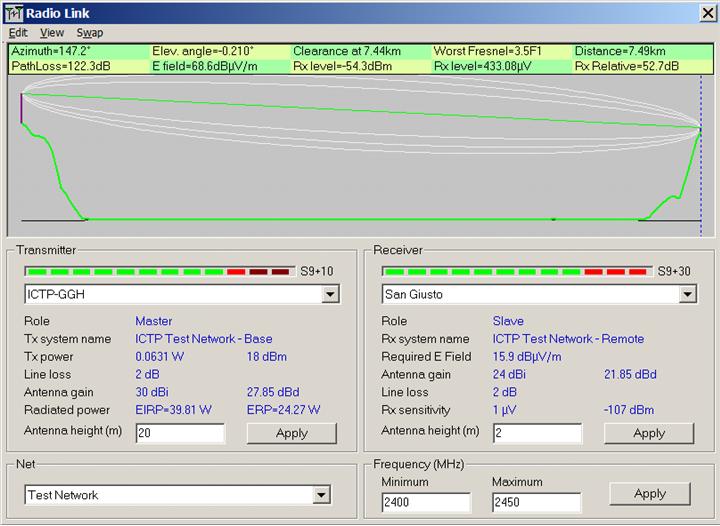This screenshot has width=720, height=526.
Task: Click the Rx sensitivity value 1 µV
Action: (x=505, y=410)
